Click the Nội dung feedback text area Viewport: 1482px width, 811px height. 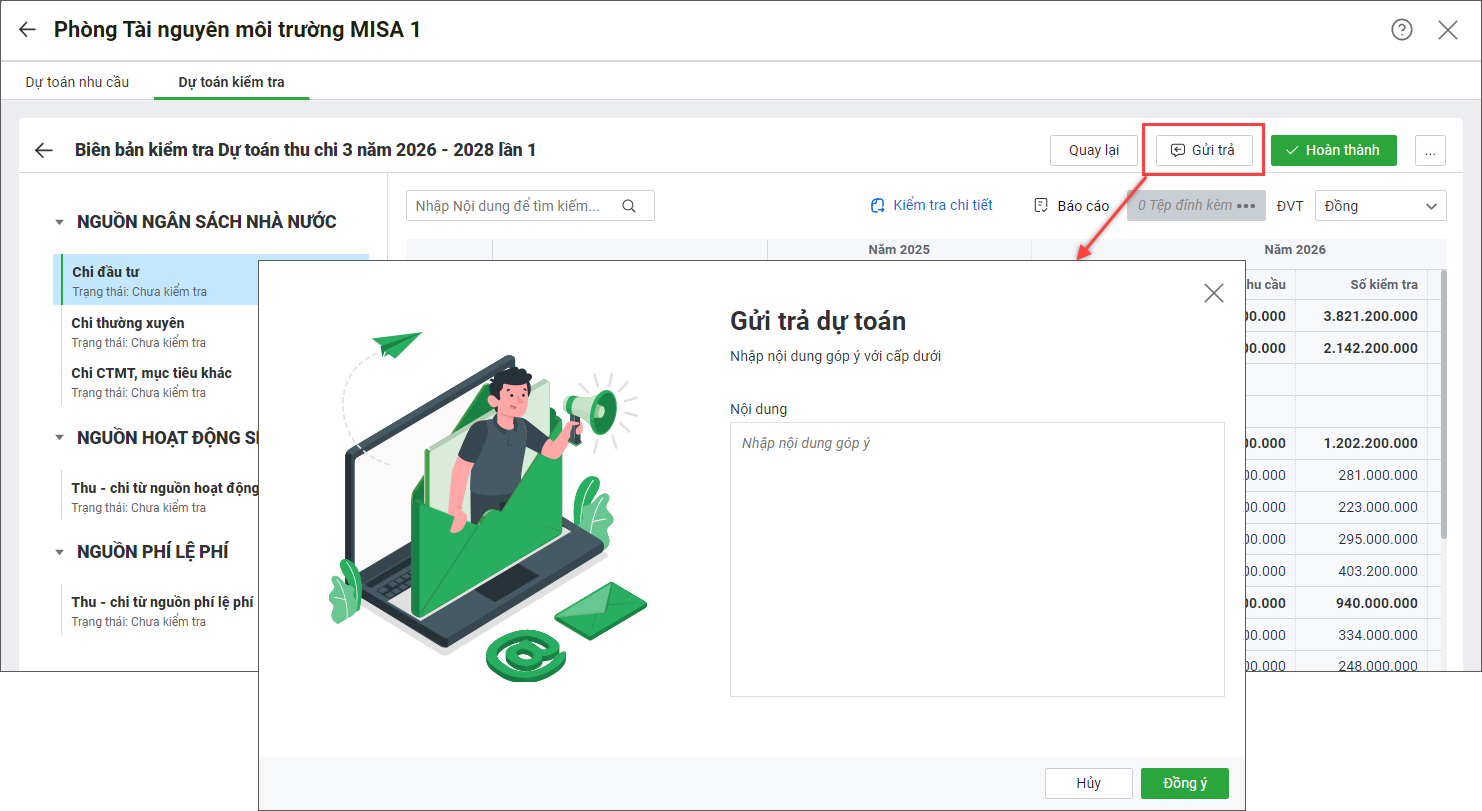click(977, 559)
